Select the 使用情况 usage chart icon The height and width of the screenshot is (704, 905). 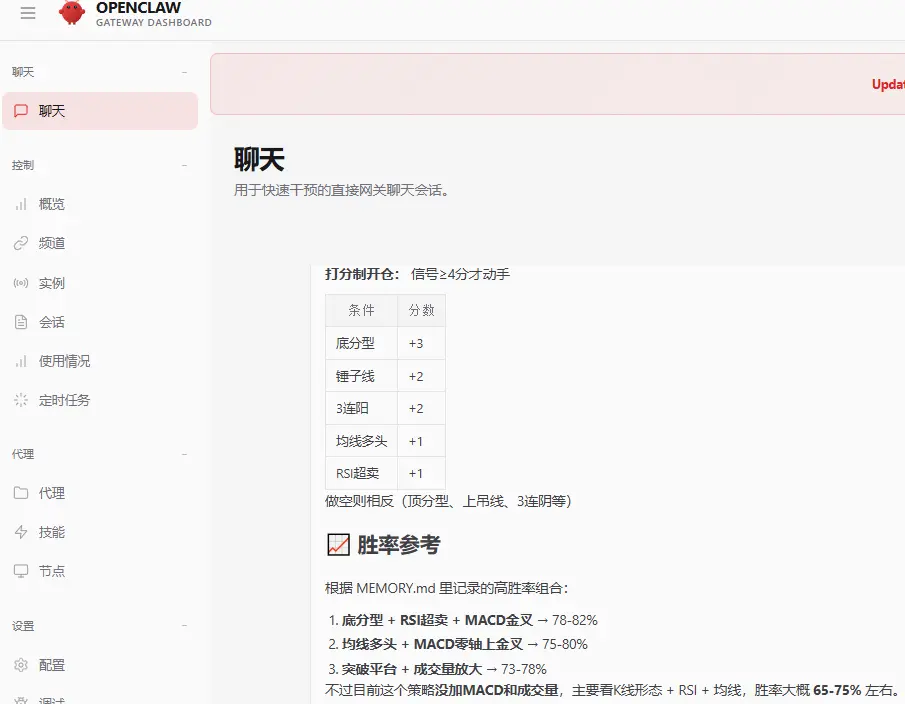click(x=19, y=362)
